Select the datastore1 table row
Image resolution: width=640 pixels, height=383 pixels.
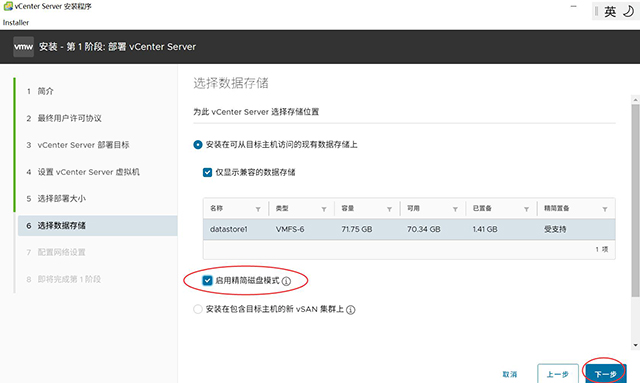[x=409, y=229]
